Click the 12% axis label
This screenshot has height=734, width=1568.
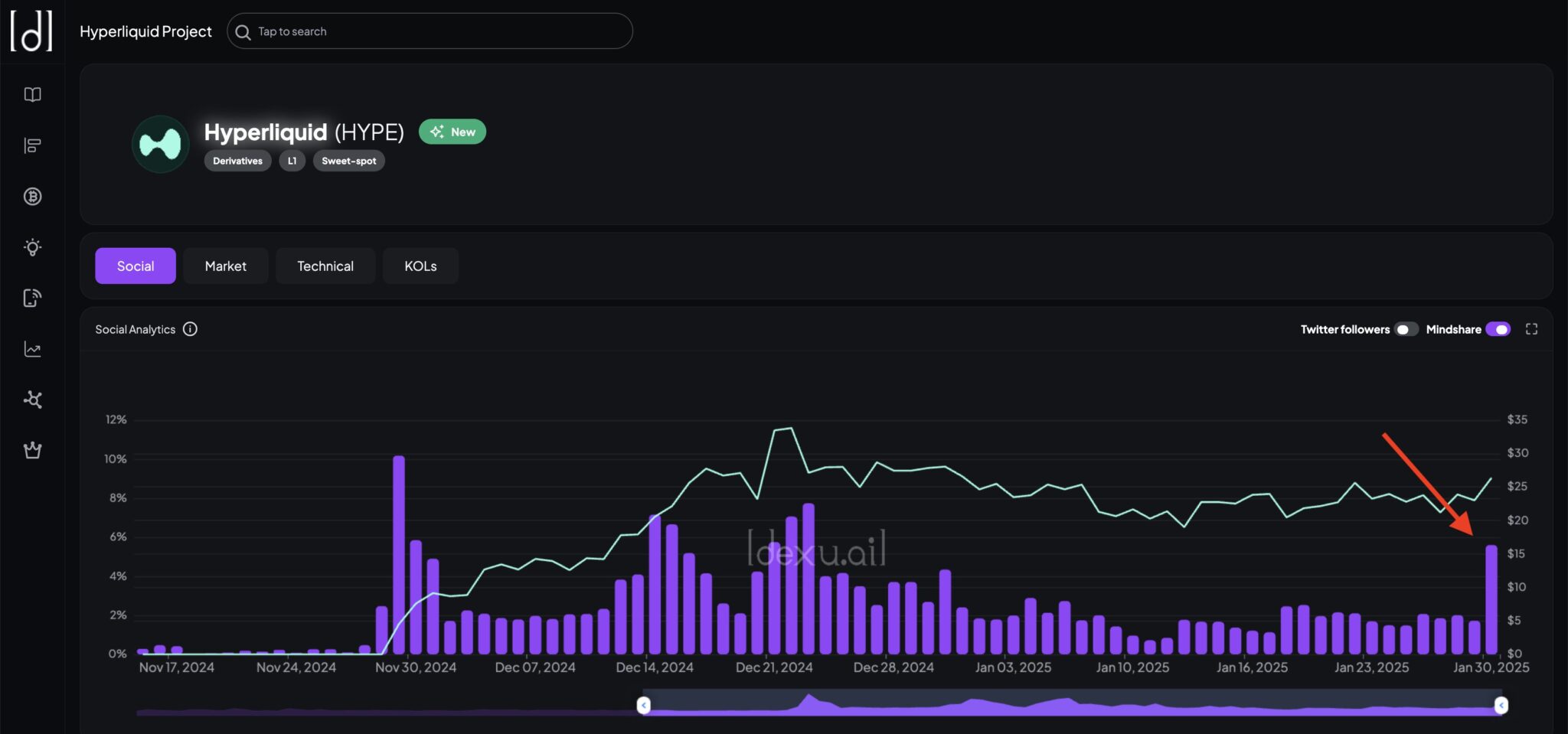pyautogui.click(x=116, y=419)
